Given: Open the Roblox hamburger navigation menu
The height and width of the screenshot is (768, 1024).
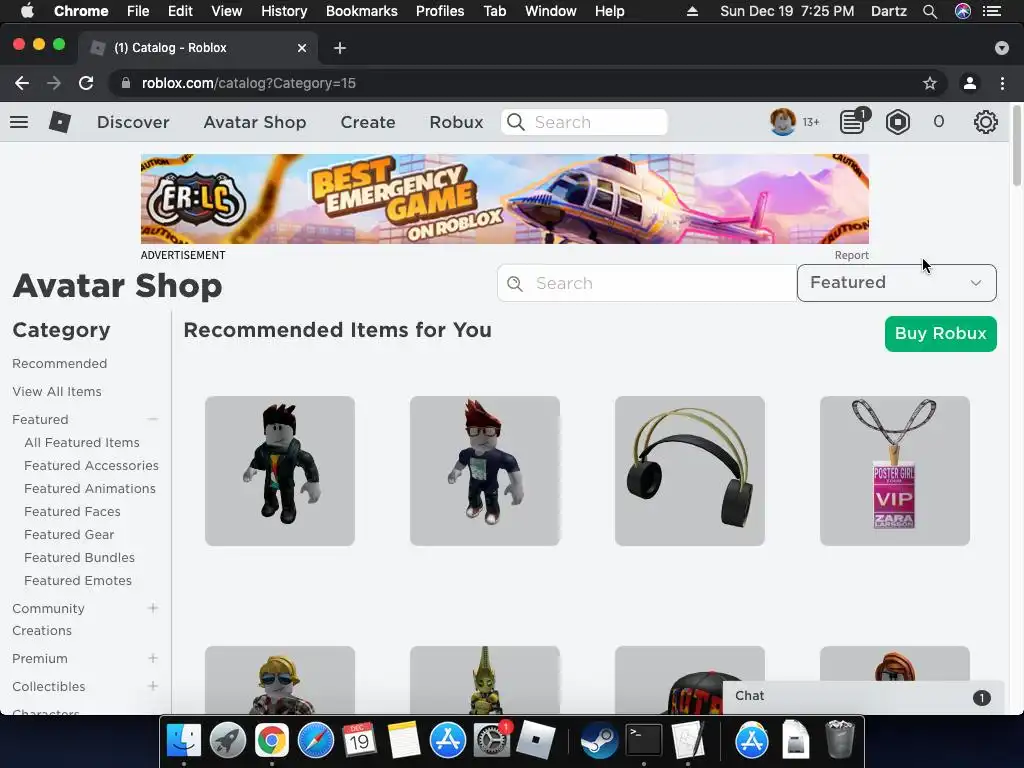Looking at the screenshot, I should (19, 122).
